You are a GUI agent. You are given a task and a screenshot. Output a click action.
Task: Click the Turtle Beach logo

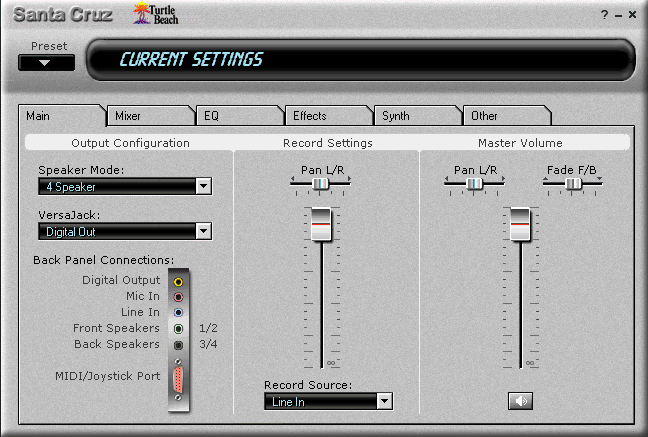pos(155,14)
